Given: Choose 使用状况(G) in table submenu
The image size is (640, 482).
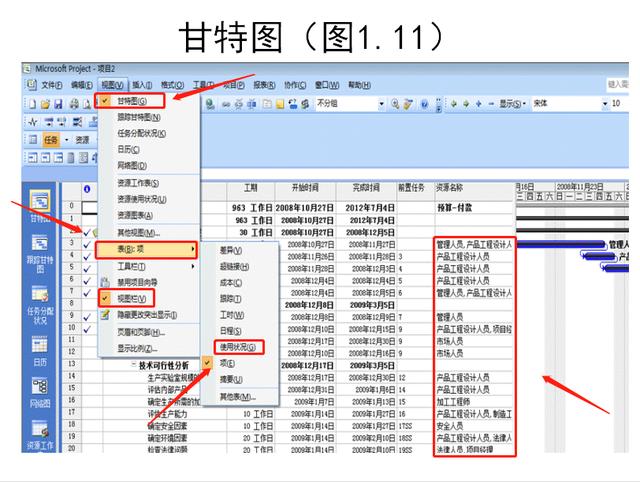Looking at the screenshot, I should 239,347.
